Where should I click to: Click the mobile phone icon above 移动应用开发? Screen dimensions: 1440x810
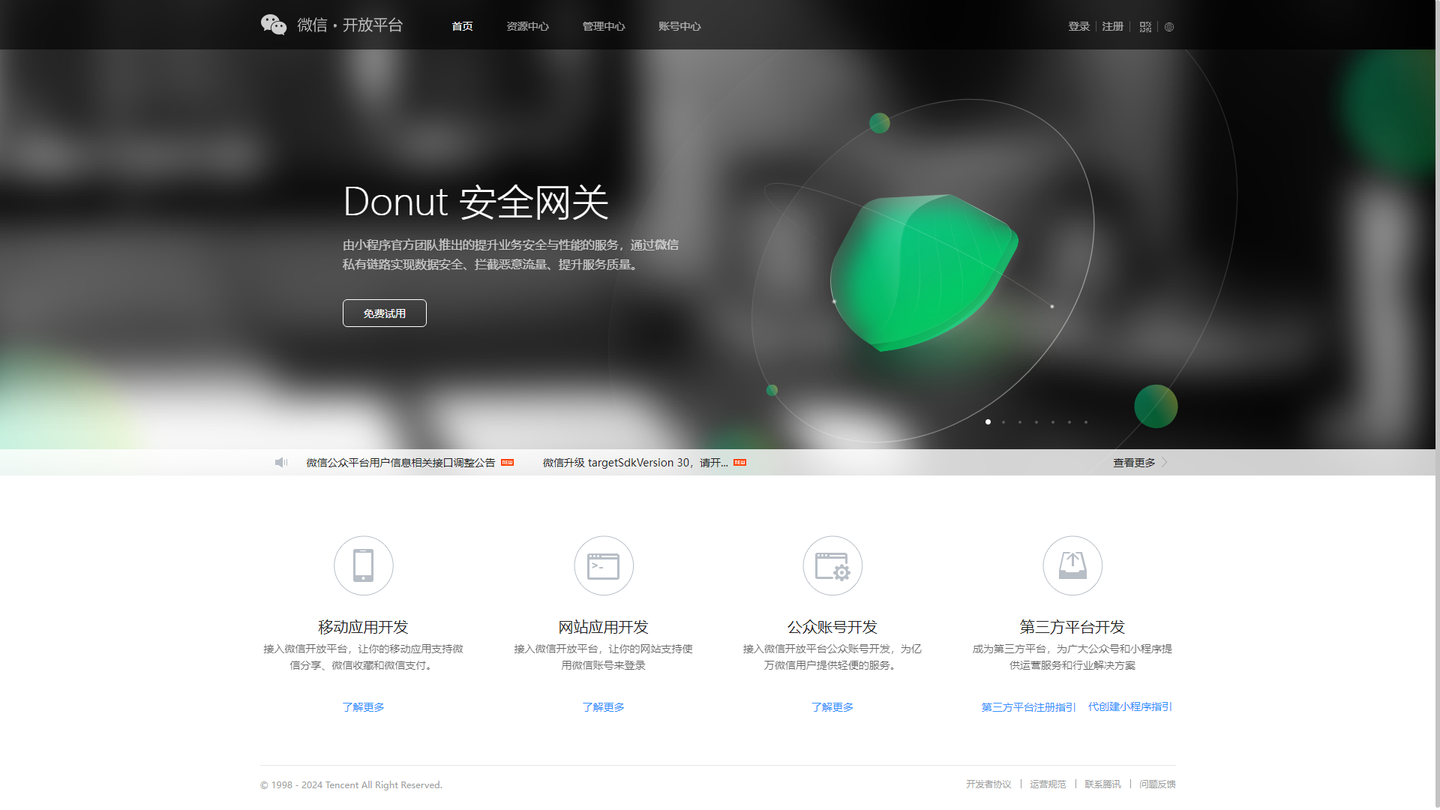pyautogui.click(x=363, y=565)
